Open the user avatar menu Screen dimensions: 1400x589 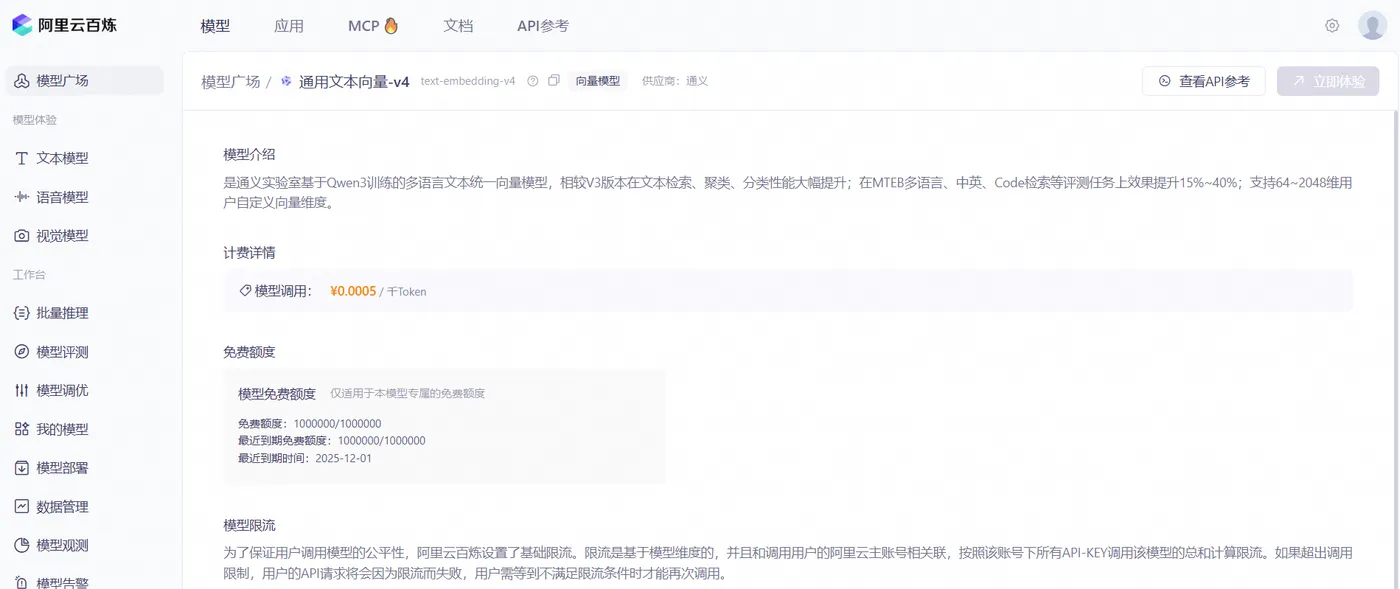pos(1372,26)
